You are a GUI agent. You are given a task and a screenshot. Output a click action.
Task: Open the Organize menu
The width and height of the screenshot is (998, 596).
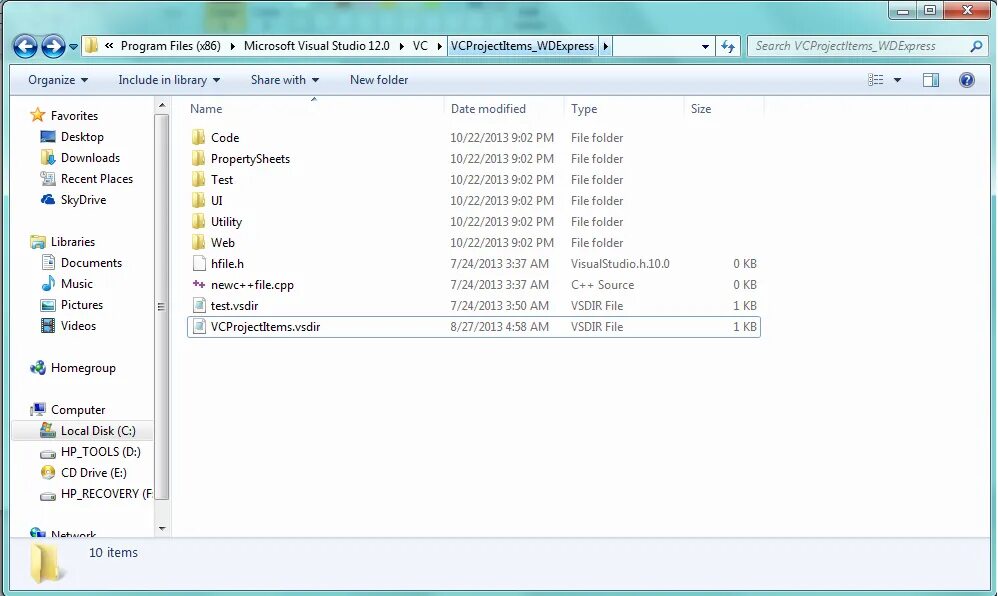pos(58,80)
